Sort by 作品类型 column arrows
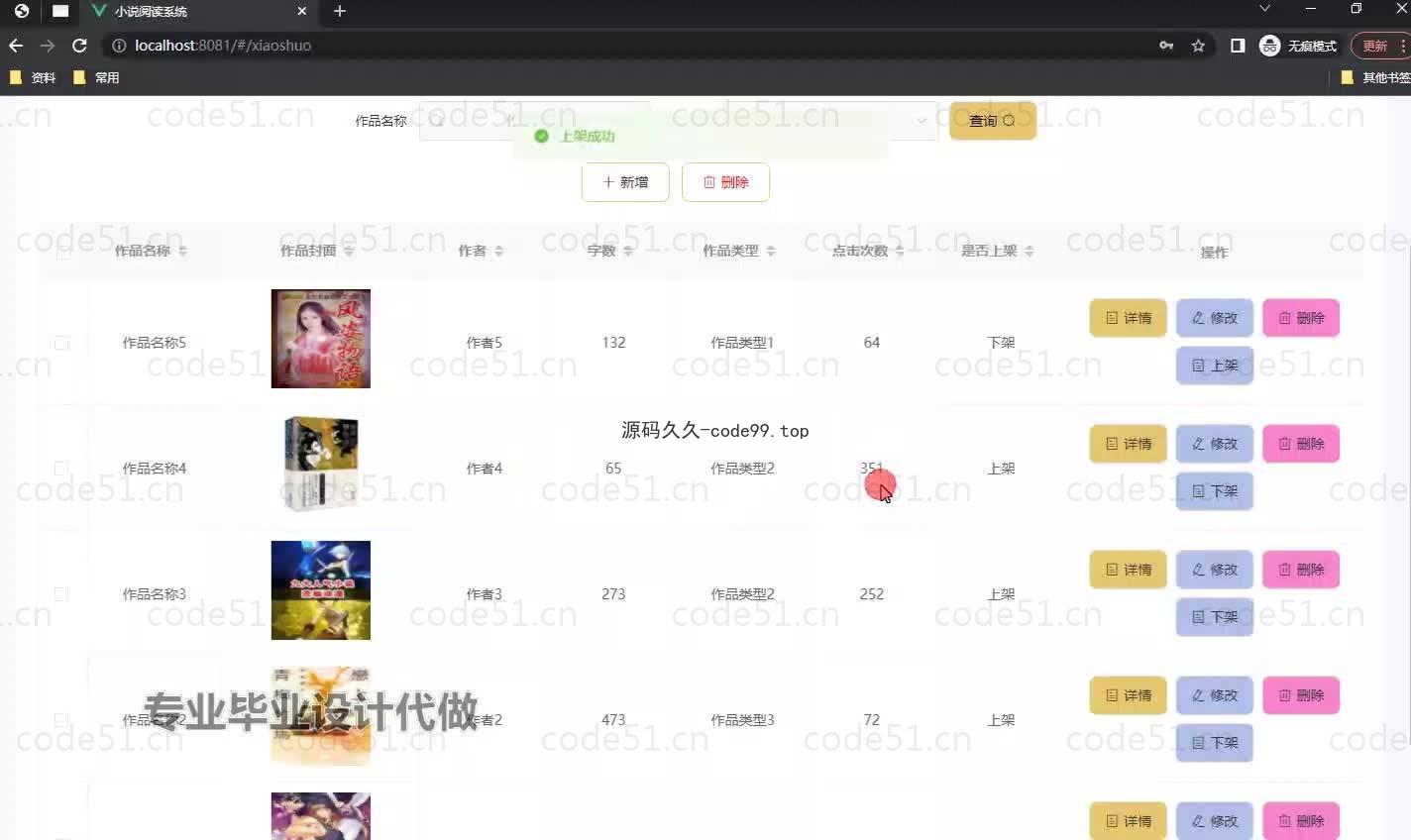1411x840 pixels. (x=771, y=252)
